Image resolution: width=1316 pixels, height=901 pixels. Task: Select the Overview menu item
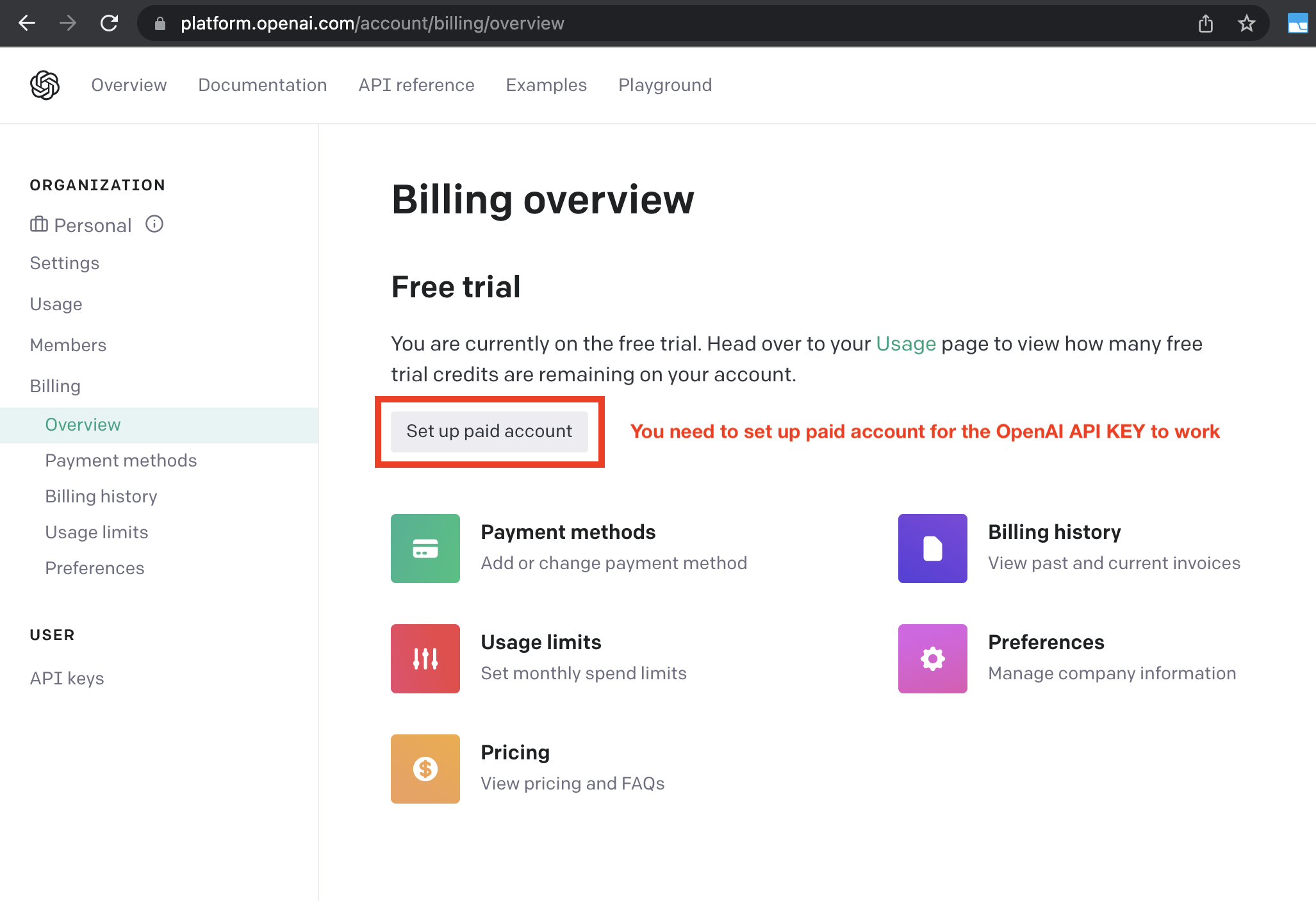pyautogui.click(x=83, y=423)
